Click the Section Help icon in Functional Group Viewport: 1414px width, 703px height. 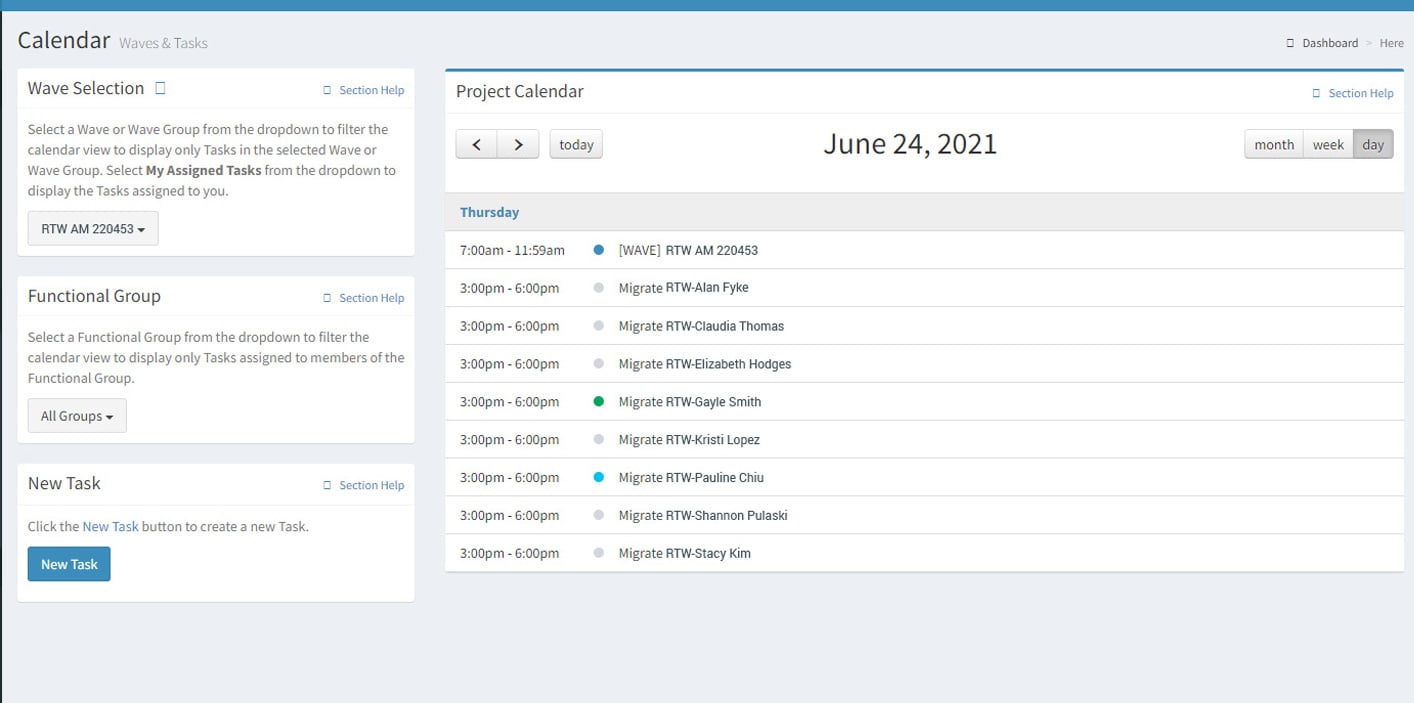point(327,298)
